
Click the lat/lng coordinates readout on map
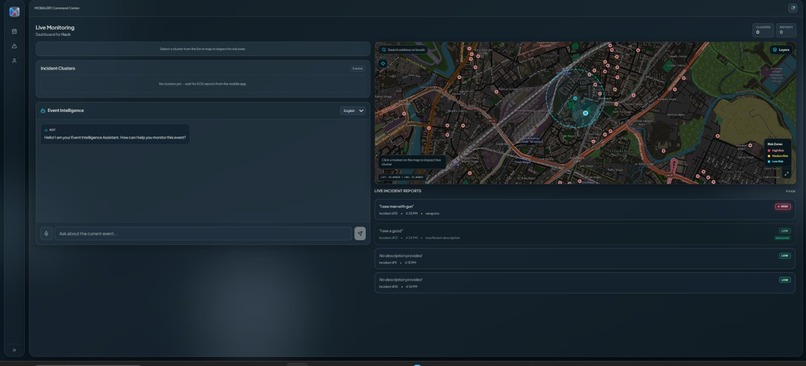click(402, 177)
